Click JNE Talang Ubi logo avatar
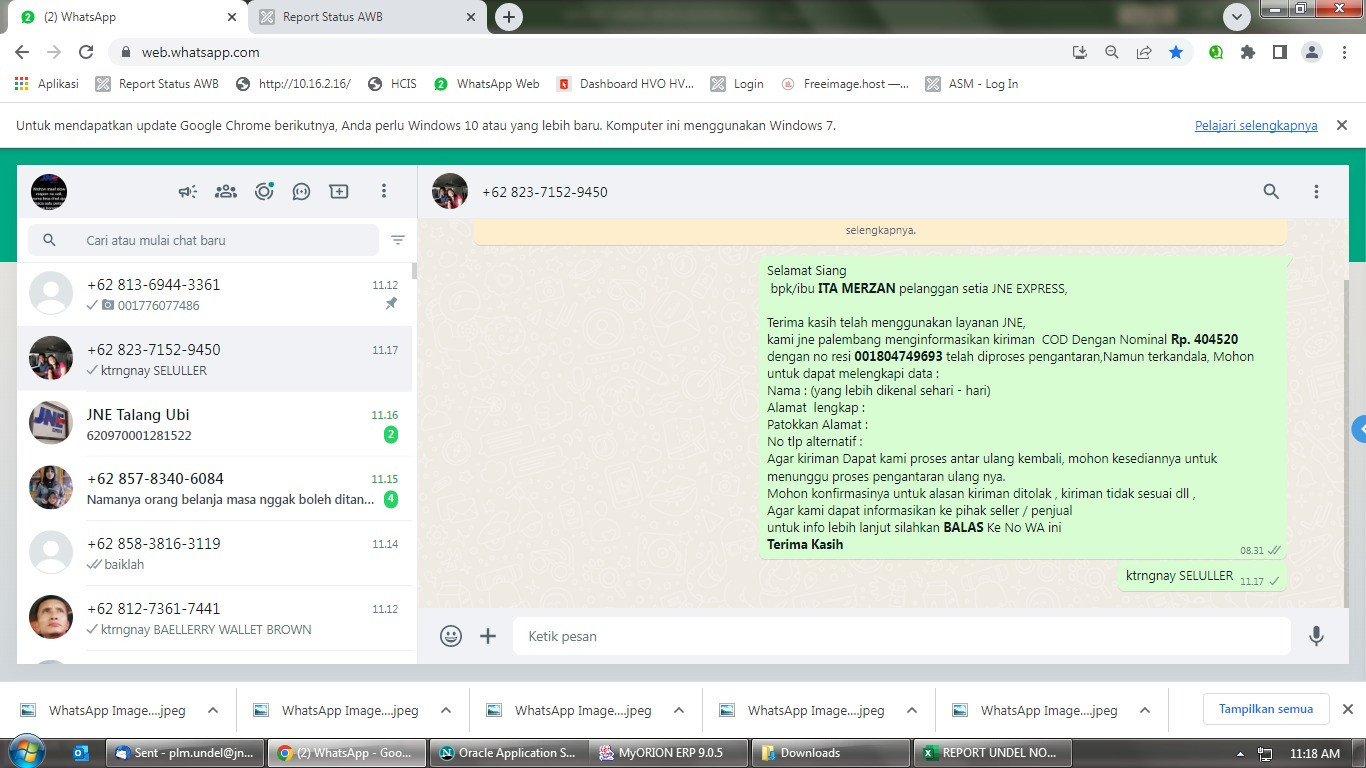 (51, 423)
